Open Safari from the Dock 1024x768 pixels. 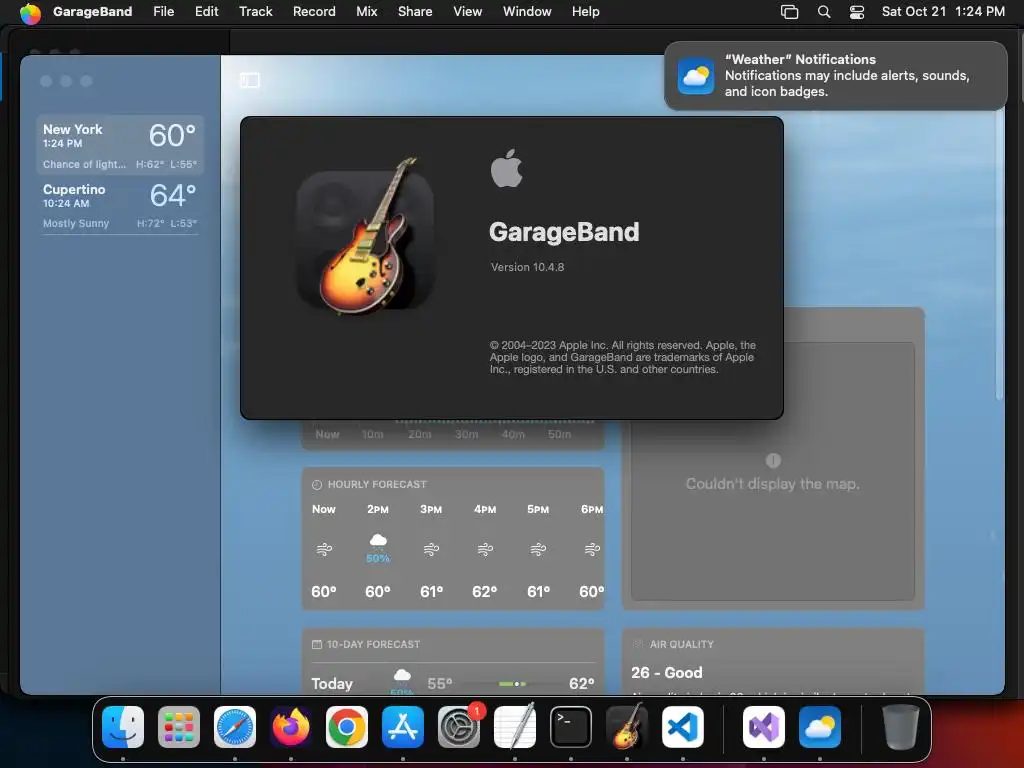235,727
